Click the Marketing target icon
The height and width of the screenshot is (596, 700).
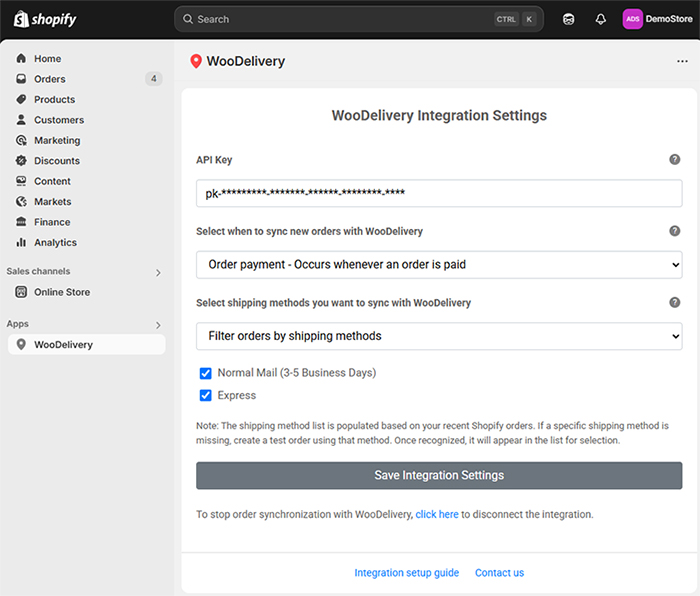(x=21, y=140)
